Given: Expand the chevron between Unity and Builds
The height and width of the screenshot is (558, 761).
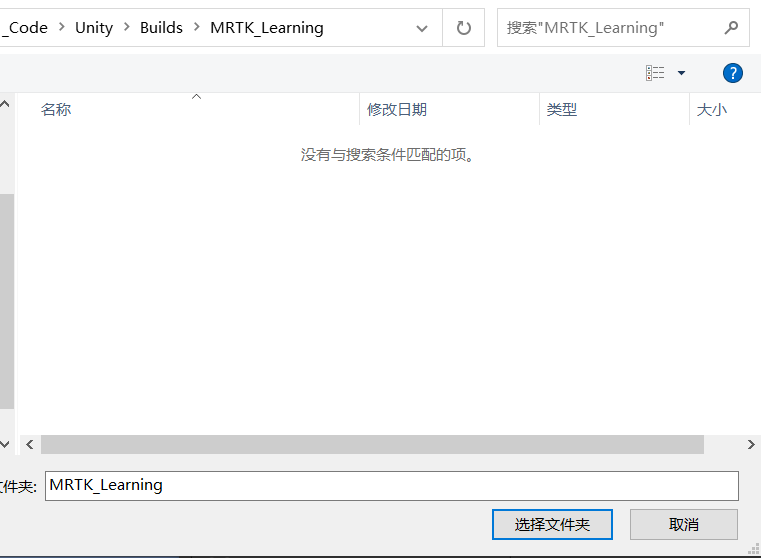Looking at the screenshot, I should [127, 28].
